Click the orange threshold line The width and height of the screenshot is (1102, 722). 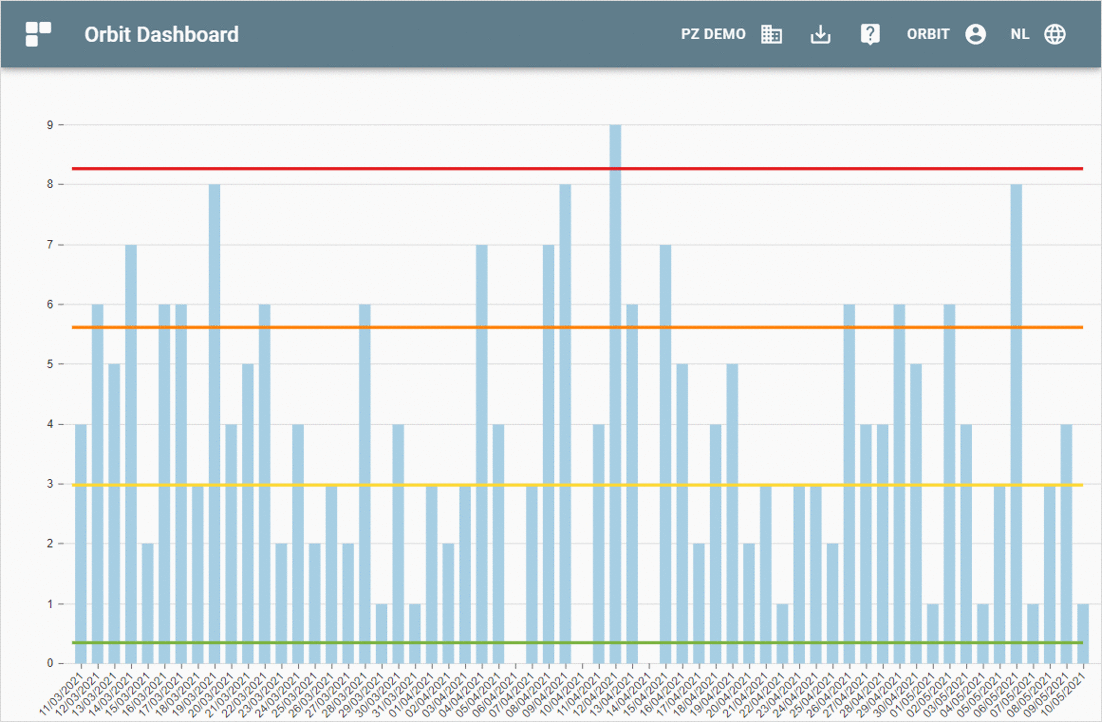(550, 327)
